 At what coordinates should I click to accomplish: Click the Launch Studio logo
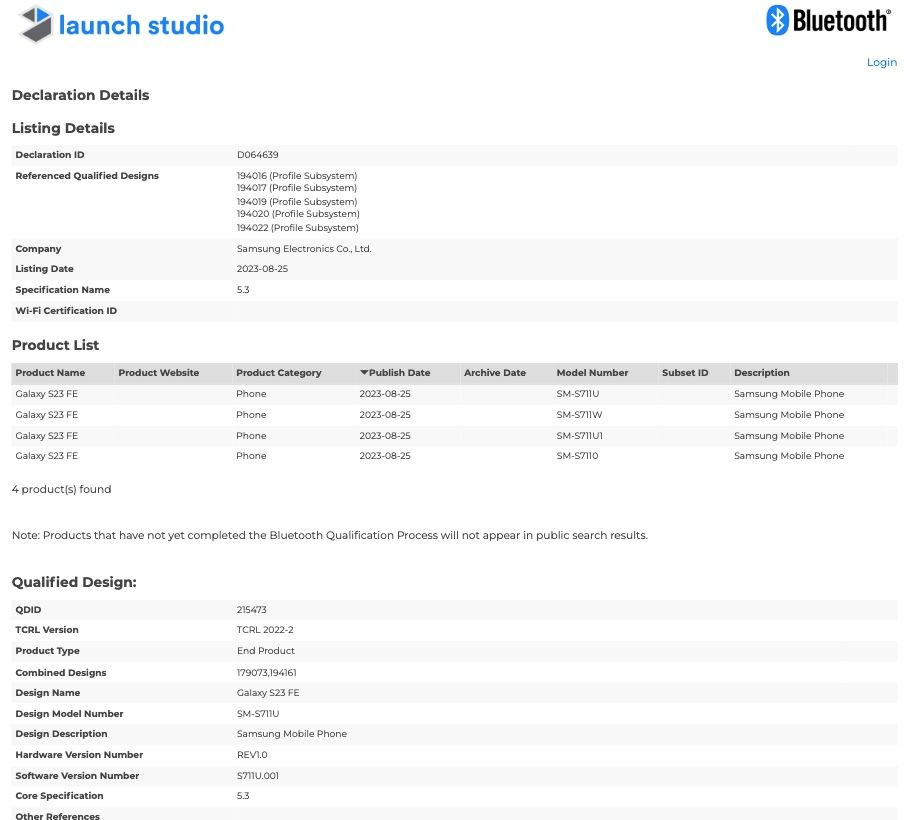coord(122,25)
